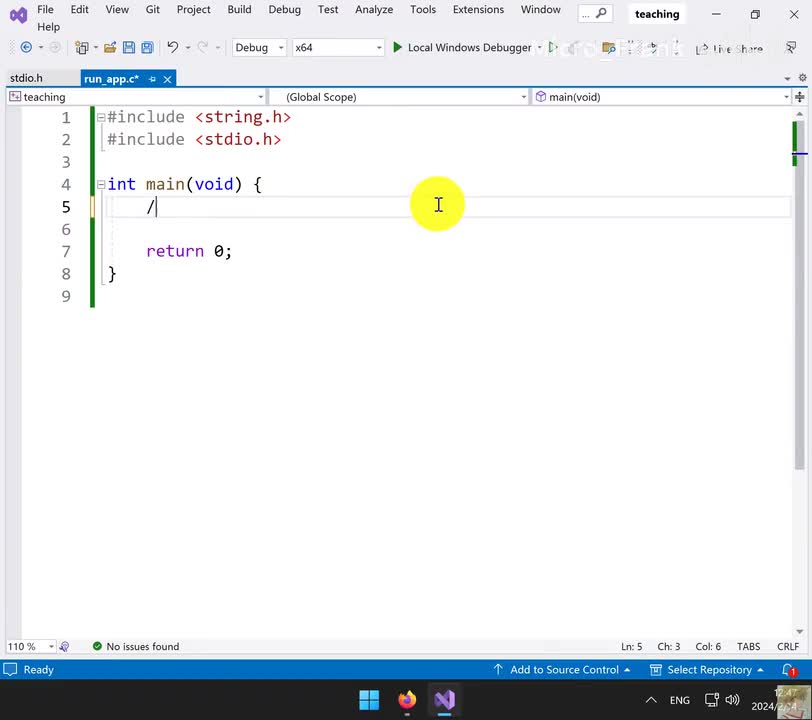Viewport: 812px width, 720px height.
Task: Open the Find in Files folder icon
Action: click(x=608, y=48)
